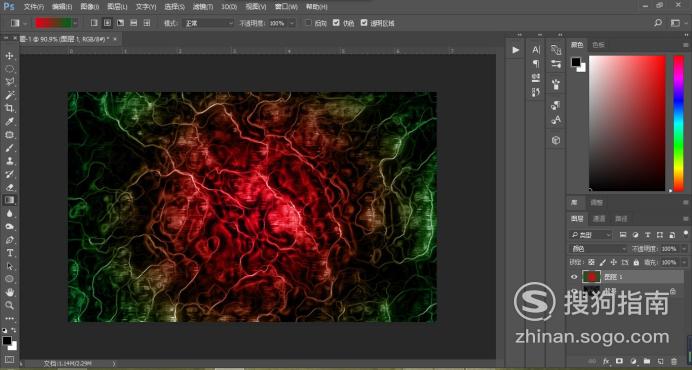Delete layer with trash icon

pyautogui.click(x=674, y=362)
